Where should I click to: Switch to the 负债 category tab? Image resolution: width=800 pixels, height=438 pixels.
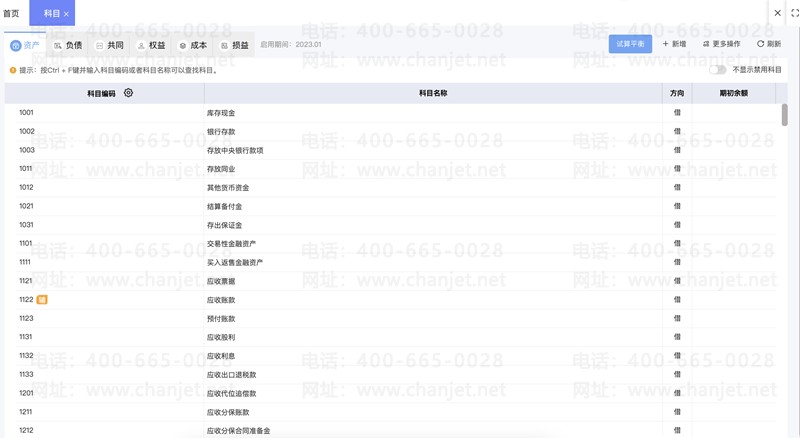pos(68,45)
